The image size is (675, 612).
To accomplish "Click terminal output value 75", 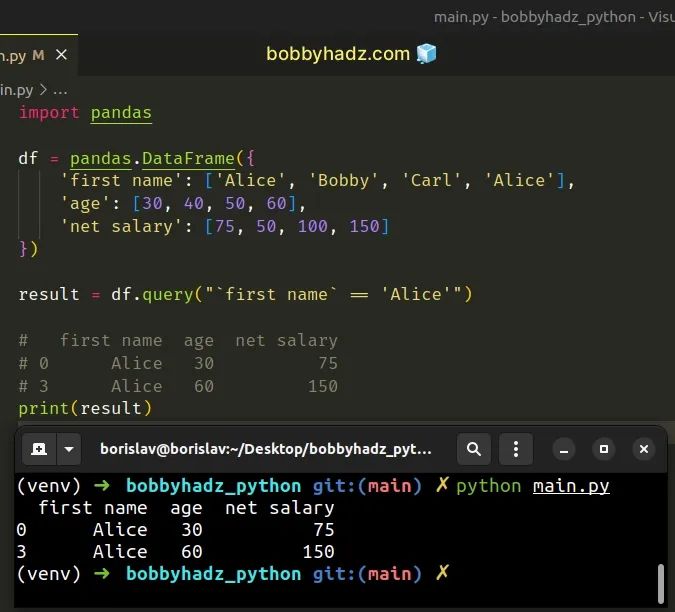I will (324, 530).
